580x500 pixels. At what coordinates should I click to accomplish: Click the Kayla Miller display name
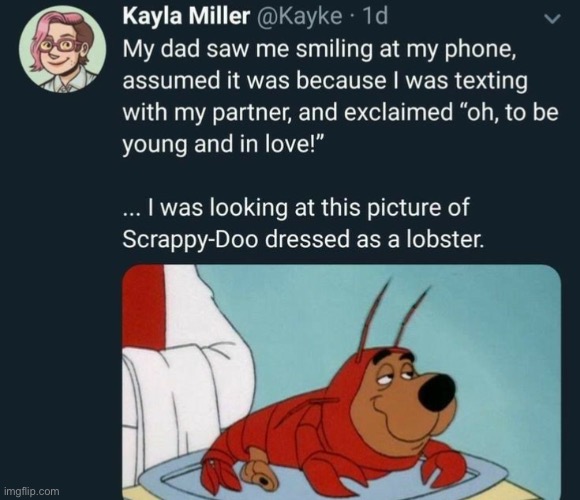[186, 16]
